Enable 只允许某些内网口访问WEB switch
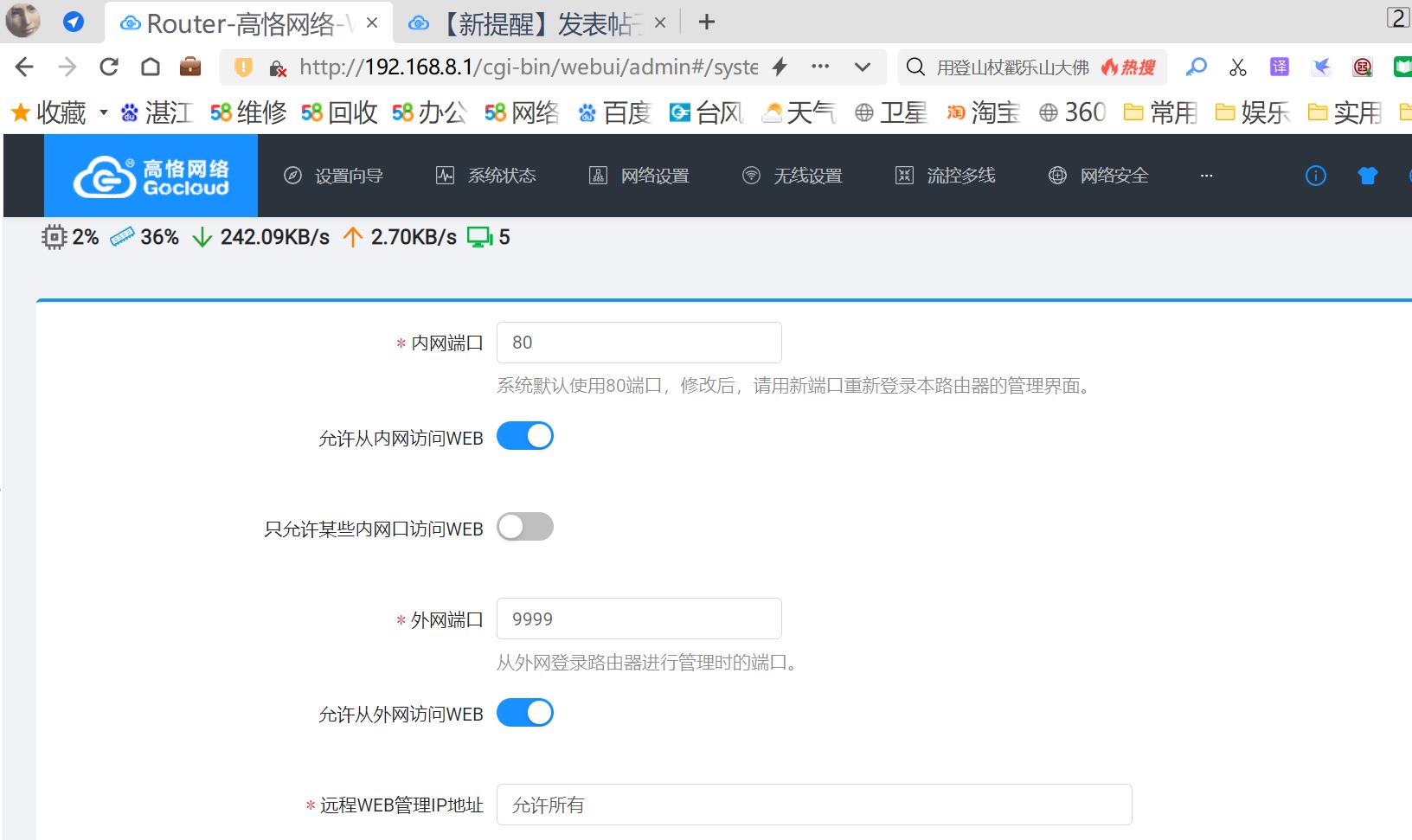This screenshot has width=1412, height=840. point(525,527)
